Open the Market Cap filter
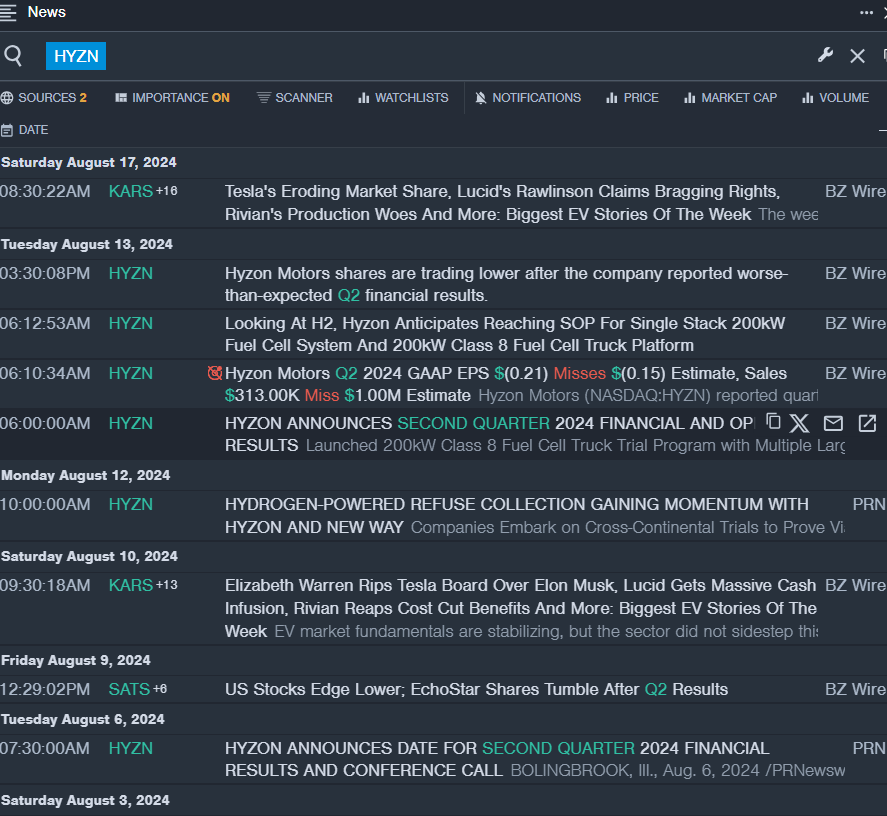The image size is (887, 816). pyautogui.click(x=730, y=98)
